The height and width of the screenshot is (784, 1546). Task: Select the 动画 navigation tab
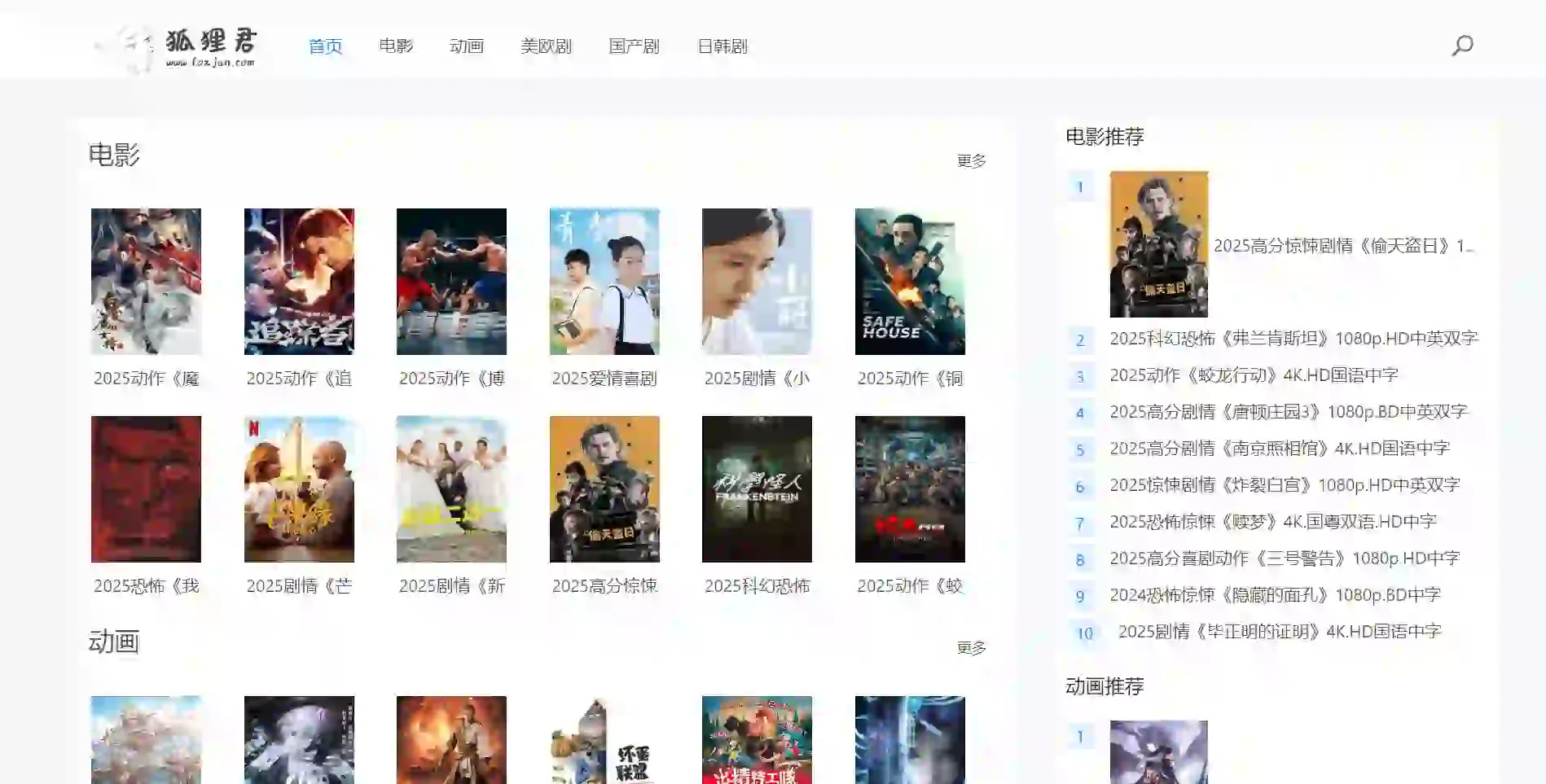[x=466, y=46]
